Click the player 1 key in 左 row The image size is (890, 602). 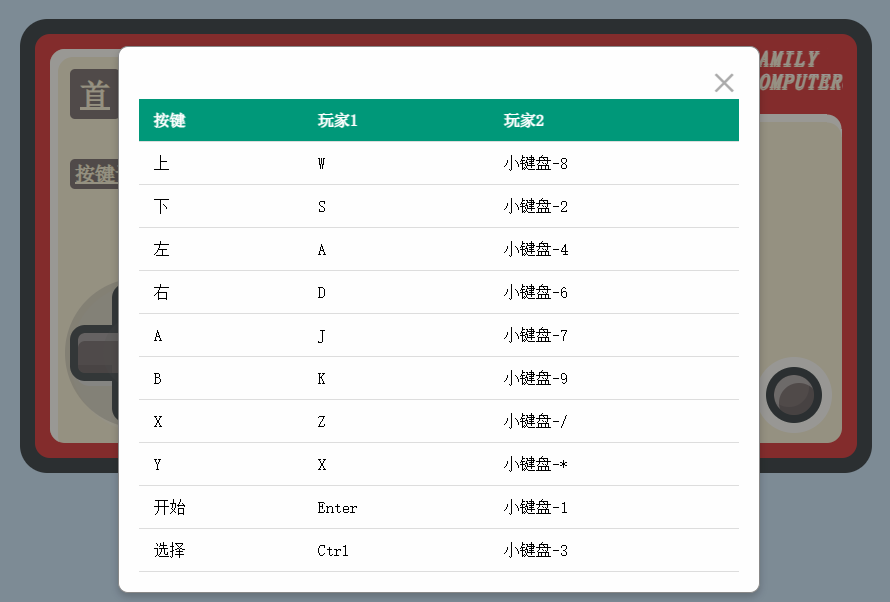pos(321,250)
